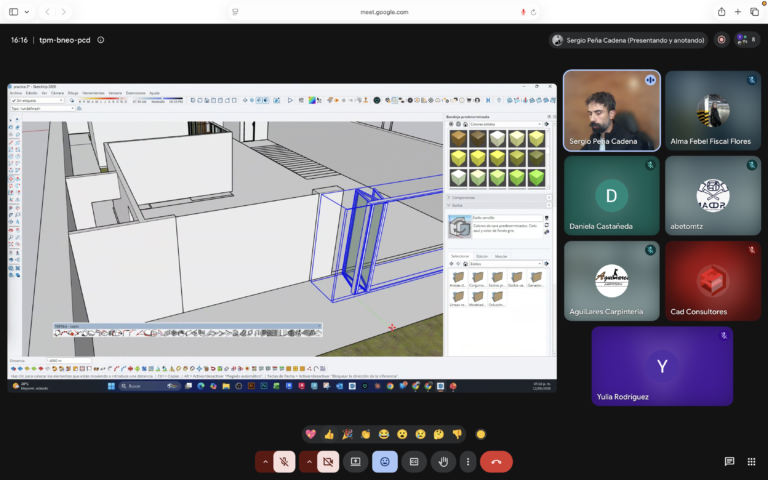
Task: Switch to the Front view icon
Action: 207,100
